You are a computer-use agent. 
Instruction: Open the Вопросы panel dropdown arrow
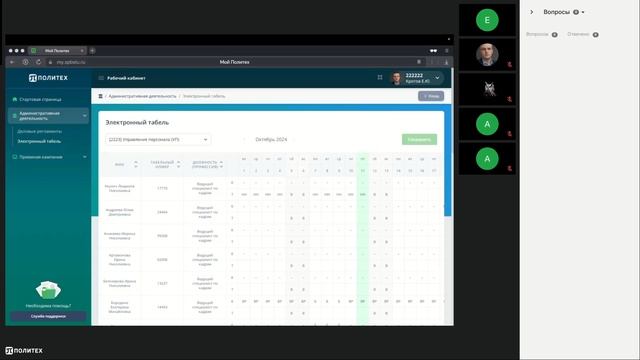(x=583, y=12)
